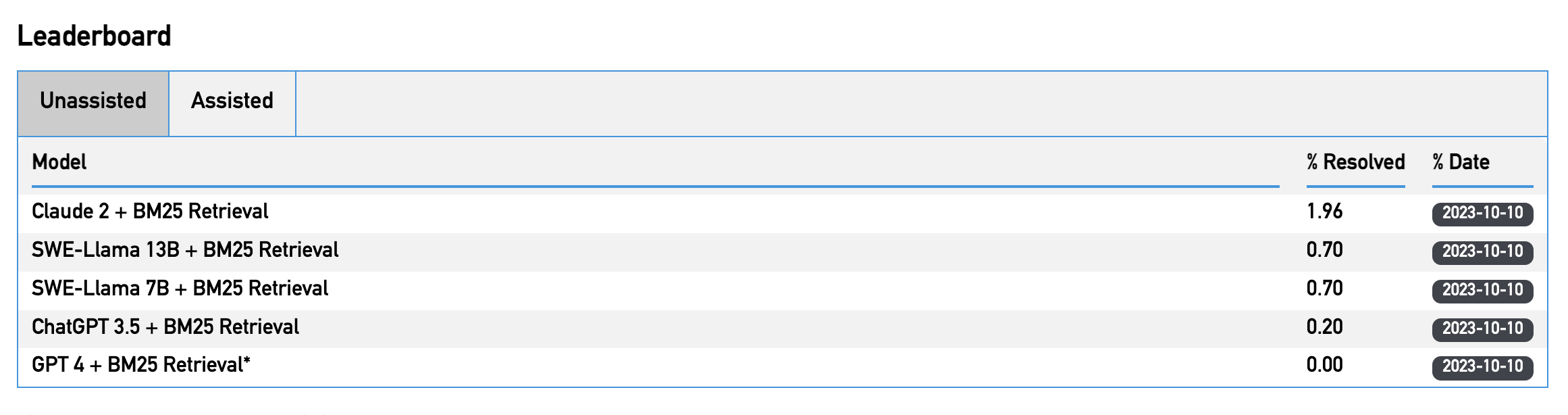1568x415 pixels.
Task: Click the Leaderboard heading
Action: (94, 36)
